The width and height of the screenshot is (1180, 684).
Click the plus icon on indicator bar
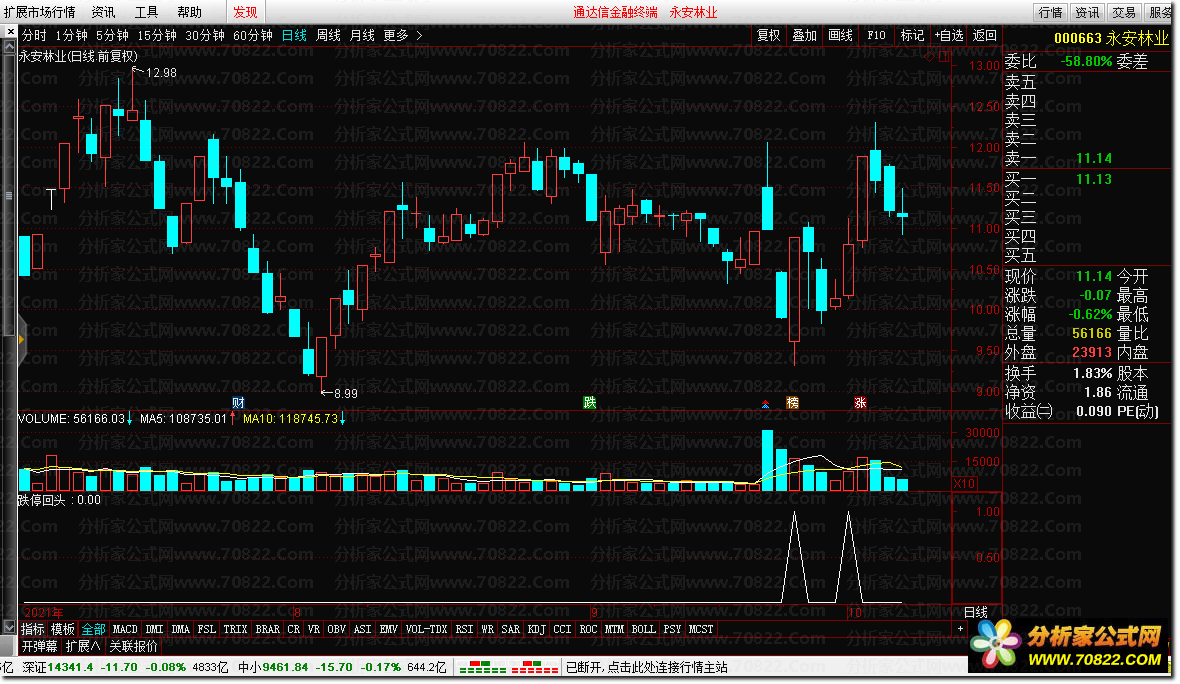pos(960,628)
